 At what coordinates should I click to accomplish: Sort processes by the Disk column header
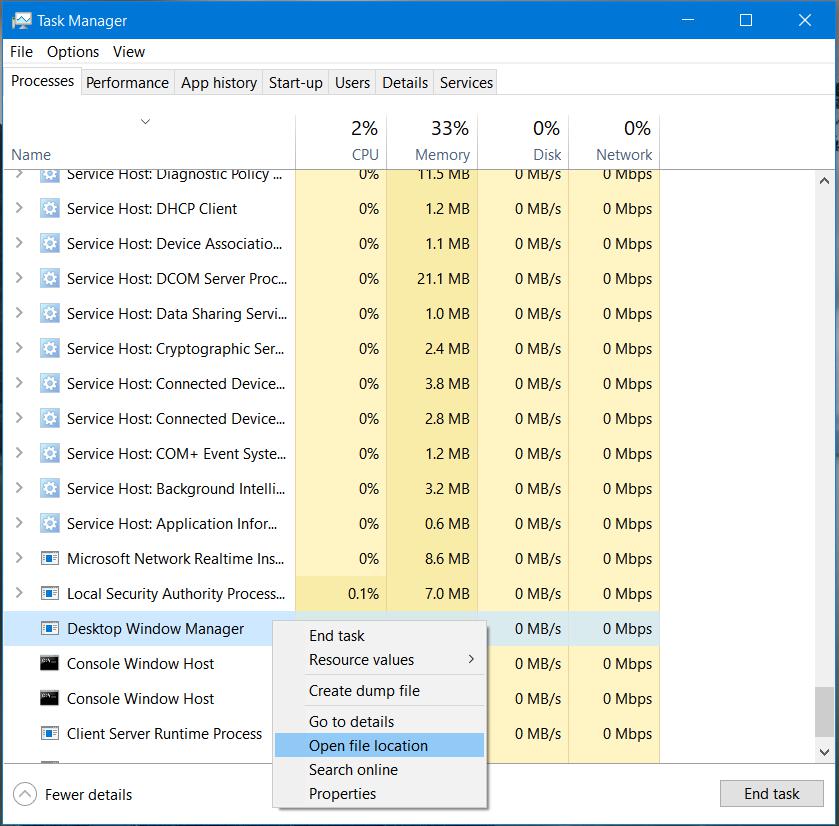pyautogui.click(x=523, y=141)
